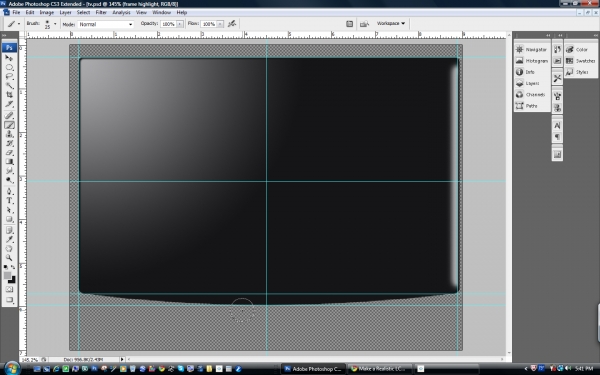Select the Elliptical Marquee tool

point(9,67)
